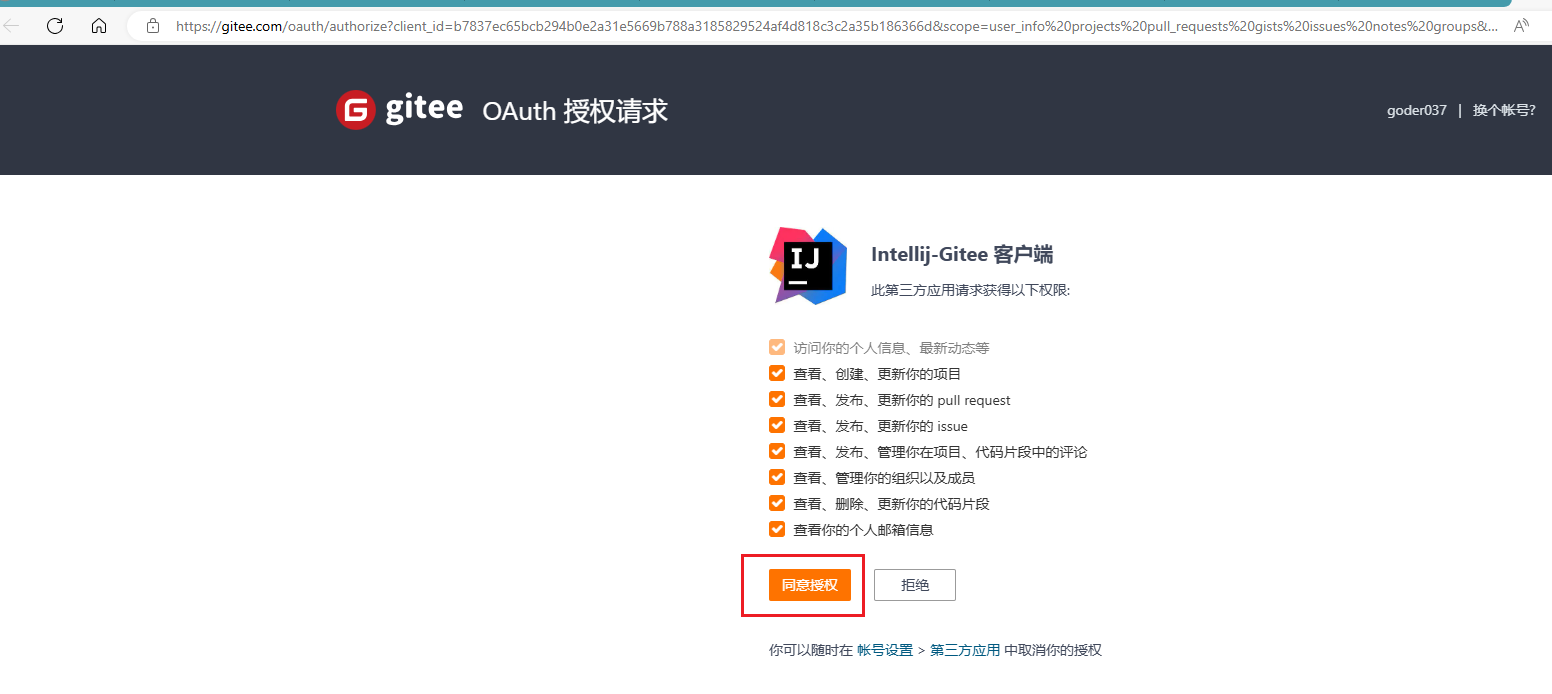Click the orange 同意授权 button
The height and width of the screenshot is (694, 1552).
810,585
